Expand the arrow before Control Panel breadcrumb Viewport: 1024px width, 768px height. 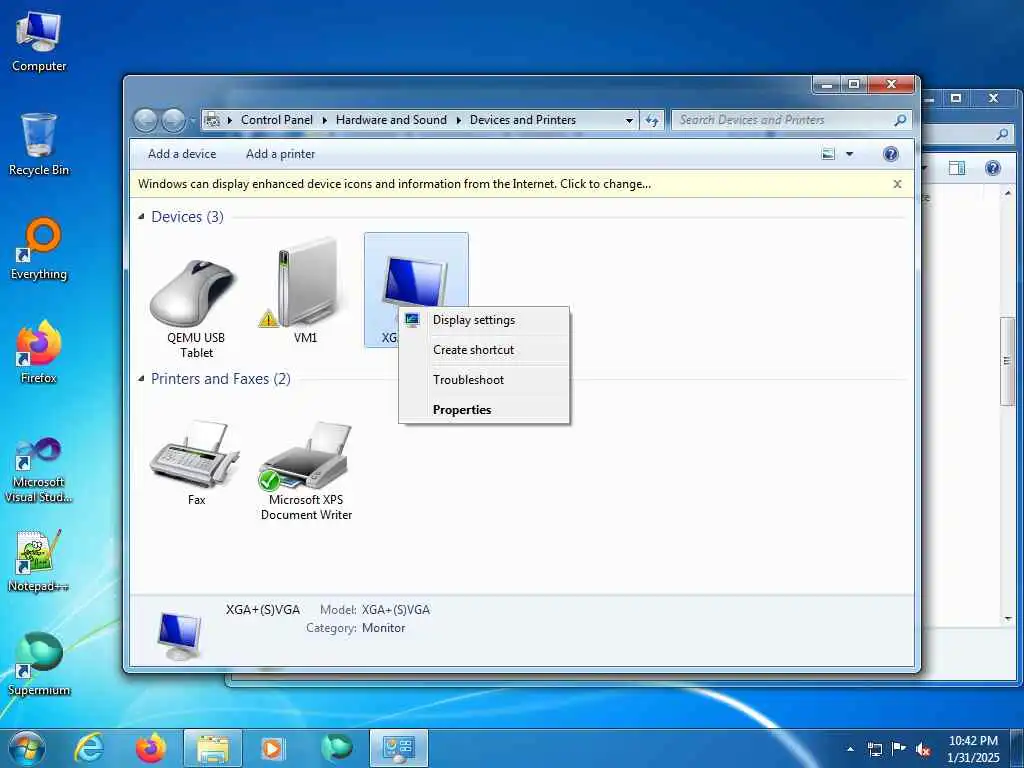[x=230, y=120]
